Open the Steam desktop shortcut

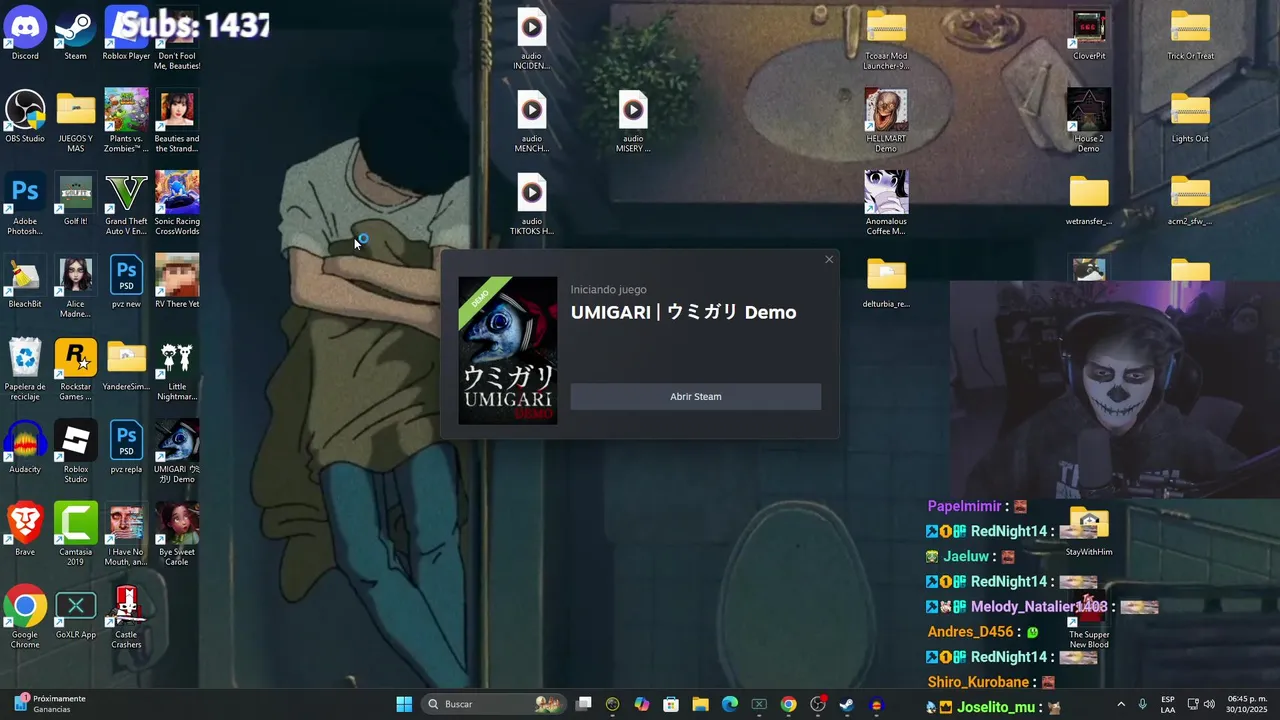[x=76, y=33]
